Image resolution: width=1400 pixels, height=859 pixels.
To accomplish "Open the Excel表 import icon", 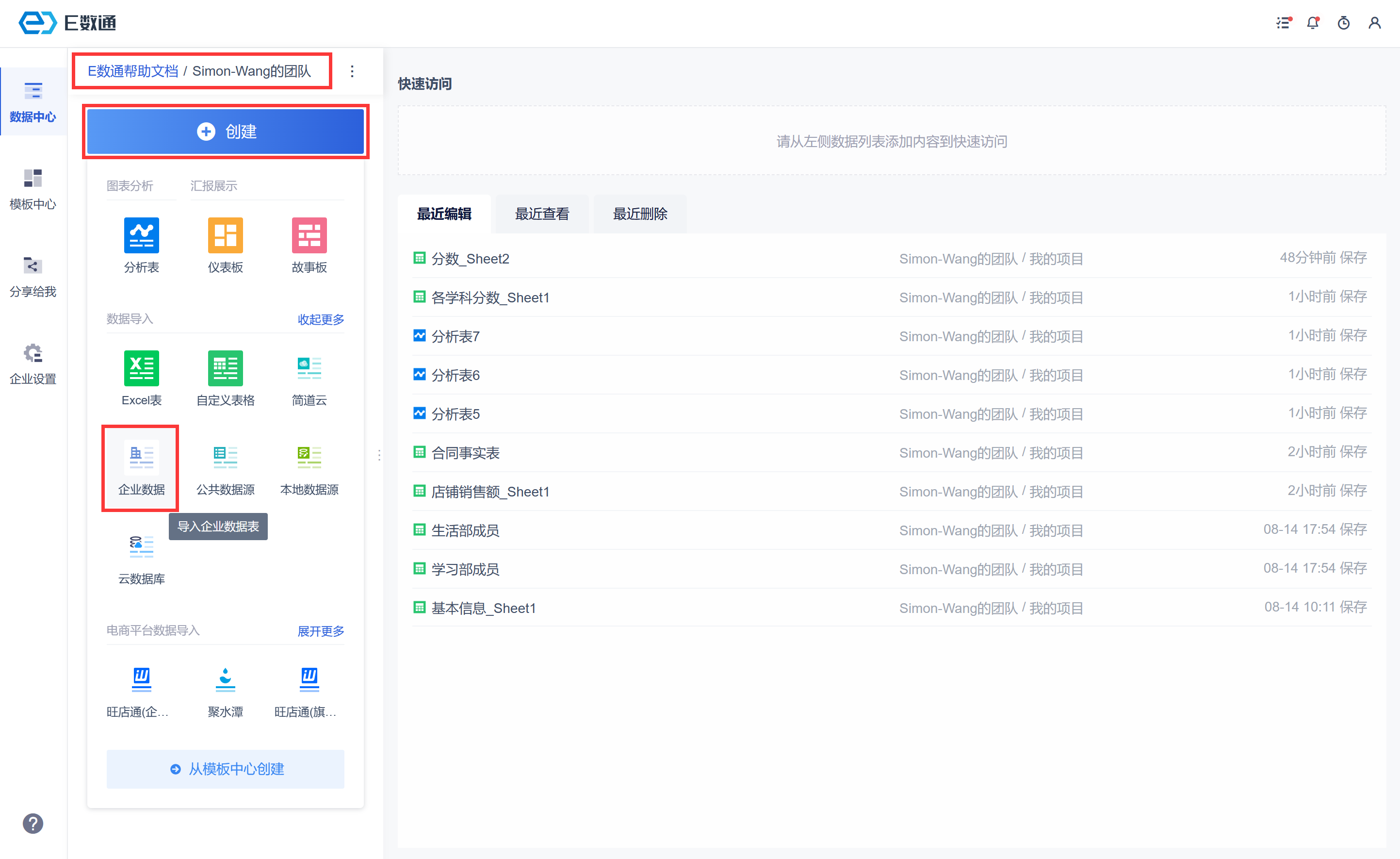I will 141,368.
